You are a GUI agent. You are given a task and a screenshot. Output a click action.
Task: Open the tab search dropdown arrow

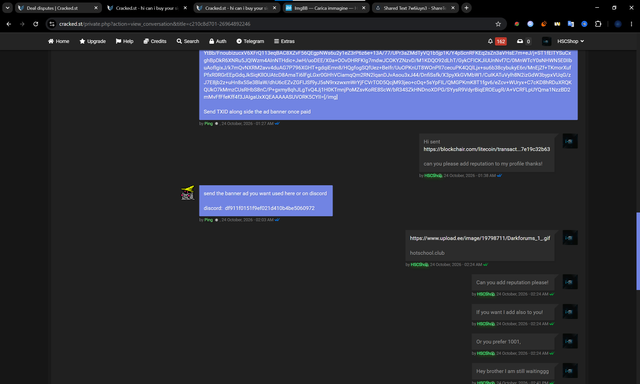7,8
